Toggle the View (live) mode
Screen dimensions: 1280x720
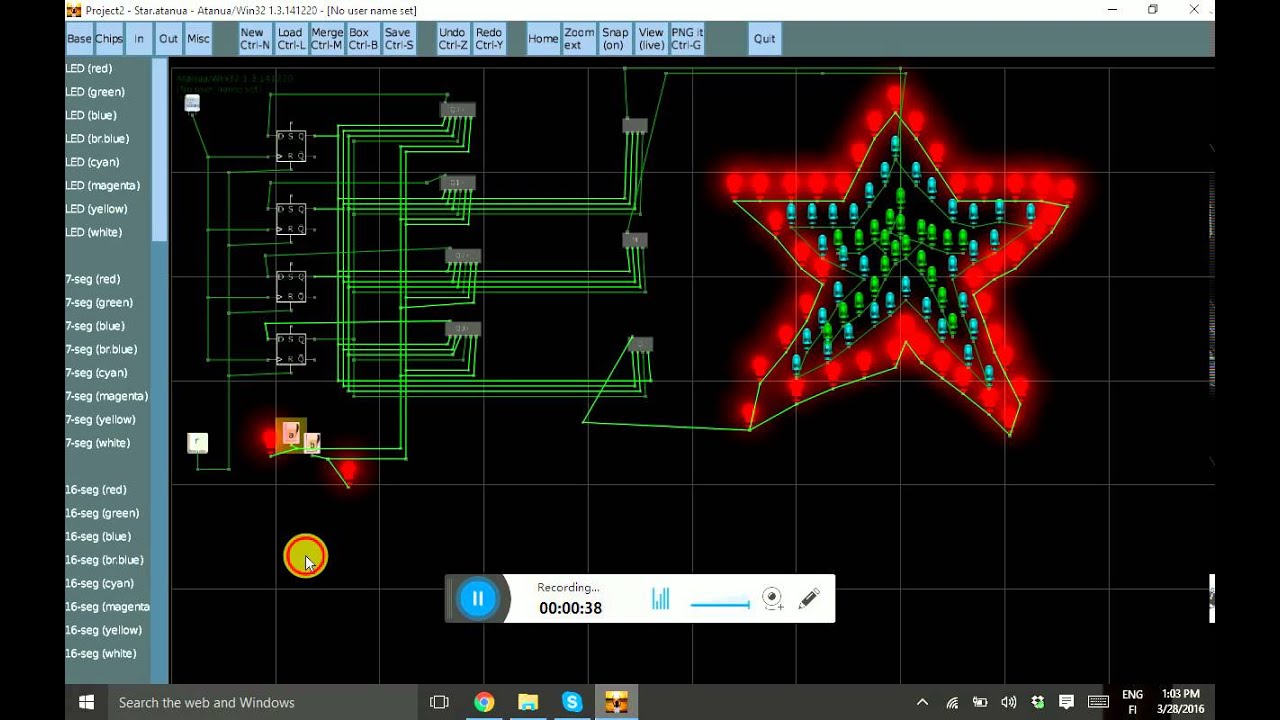click(x=651, y=39)
